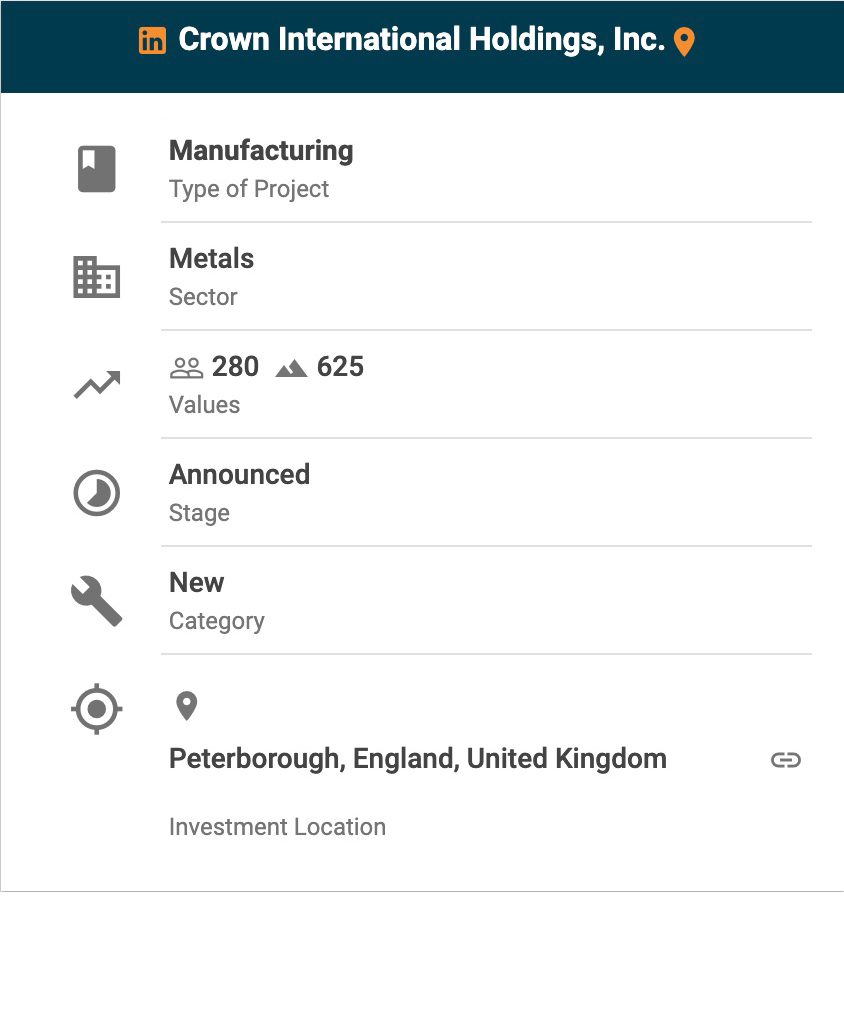This screenshot has width=844, height=1010.
Task: Click the bookmark icon beside Manufacturing
Action: pyautogui.click(x=97, y=169)
